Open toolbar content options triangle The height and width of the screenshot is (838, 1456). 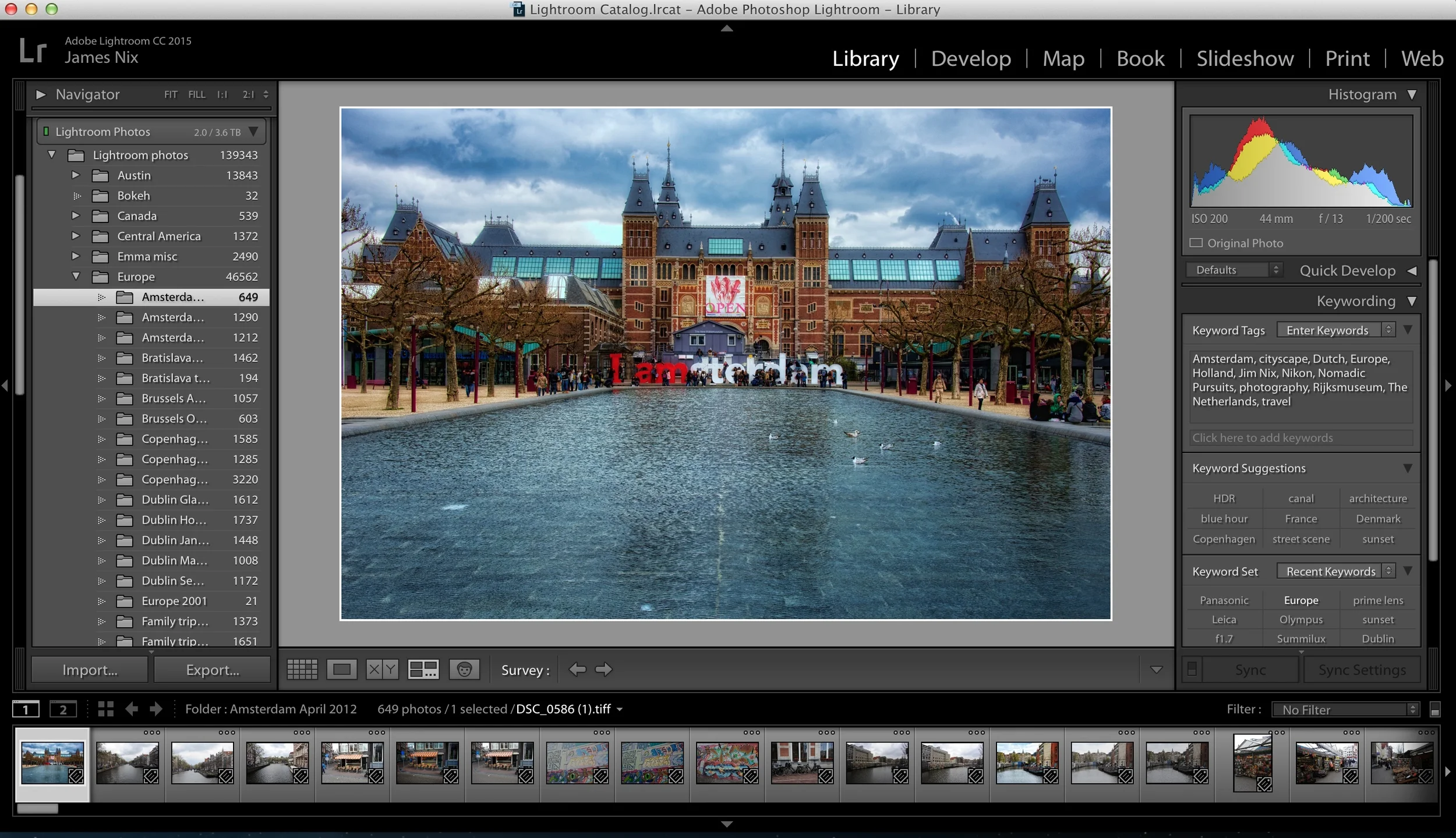[x=1157, y=670]
